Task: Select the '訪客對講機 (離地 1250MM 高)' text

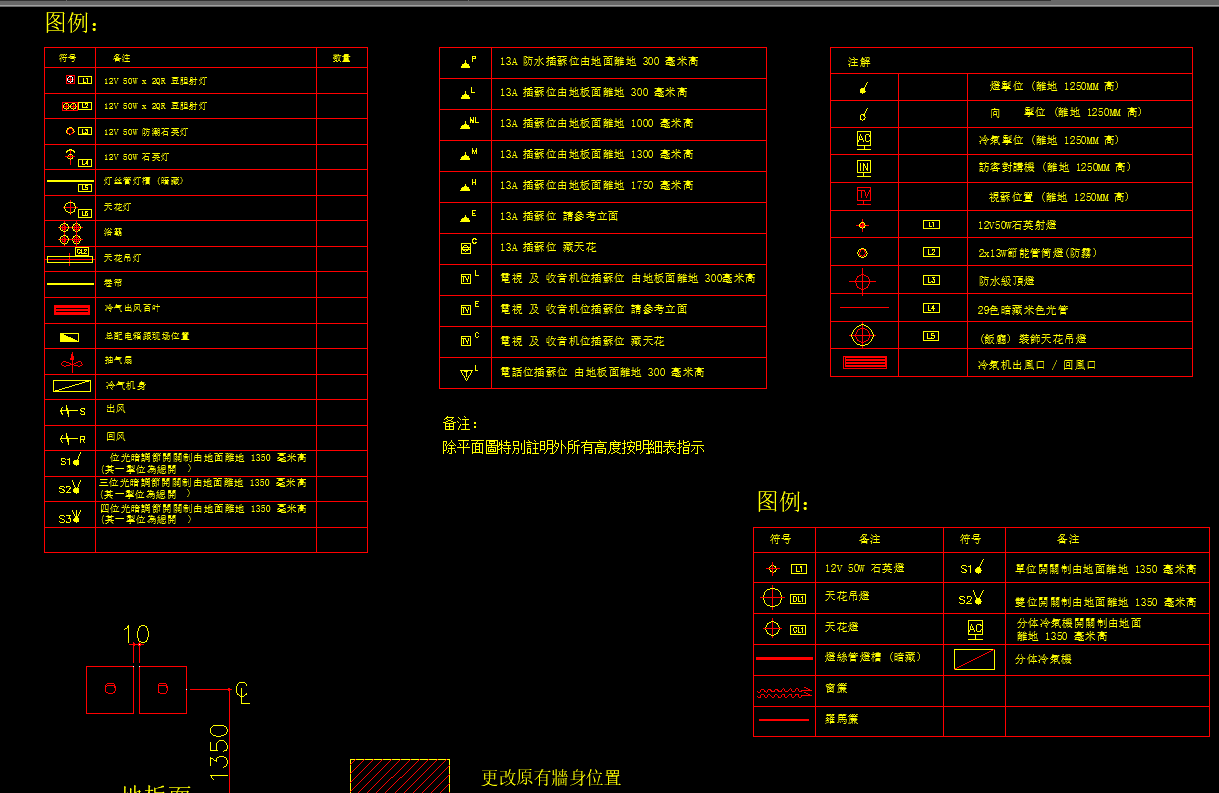Action: coord(1055,167)
